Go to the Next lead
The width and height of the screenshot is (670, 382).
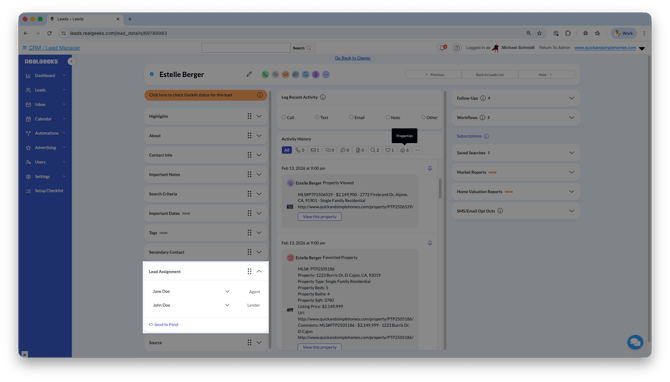pos(546,75)
